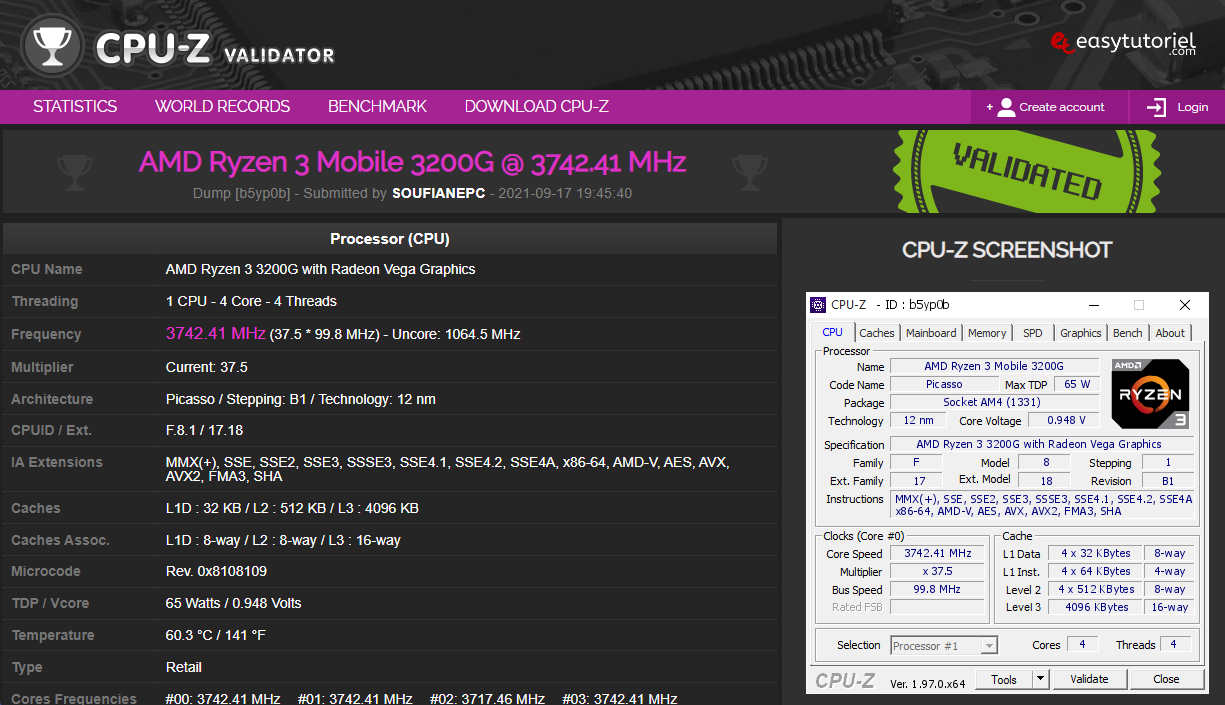This screenshot has height=705, width=1225.
Task: Switch to the Caches tab
Action: point(877,333)
